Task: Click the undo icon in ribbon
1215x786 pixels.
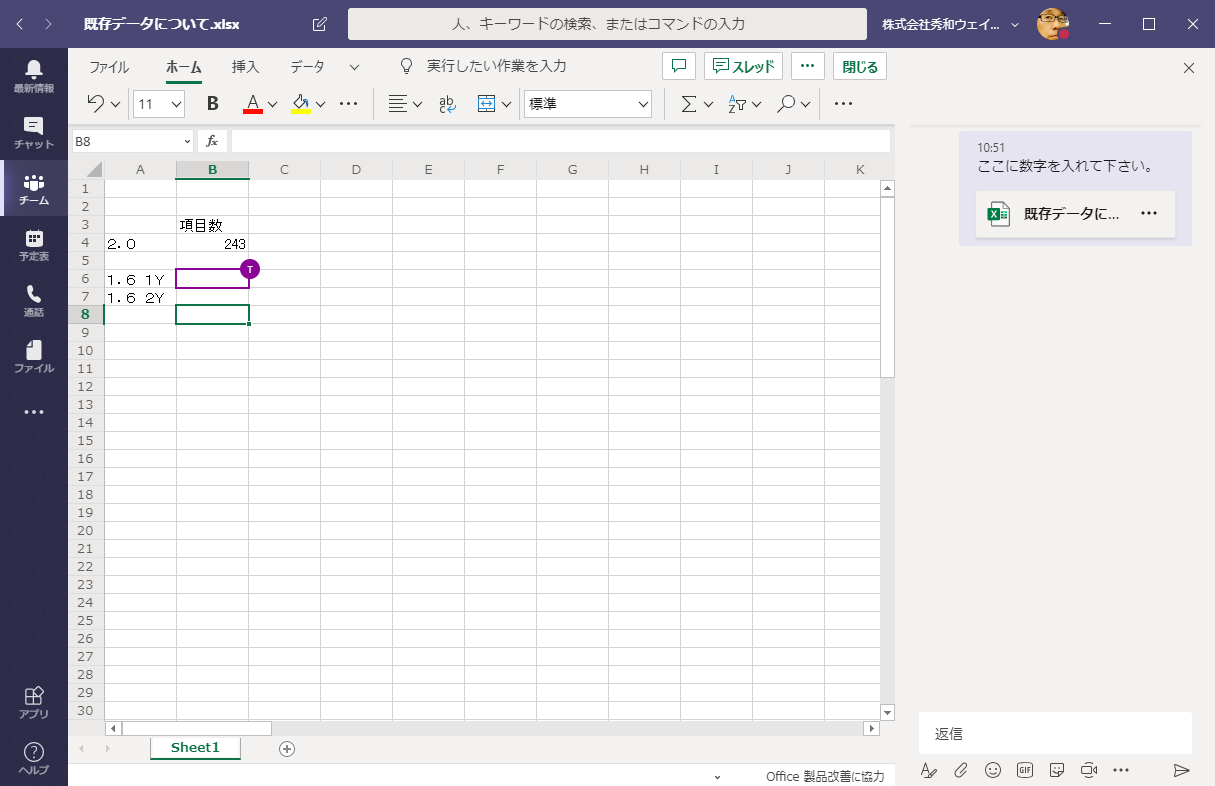Action: pyautogui.click(x=96, y=103)
